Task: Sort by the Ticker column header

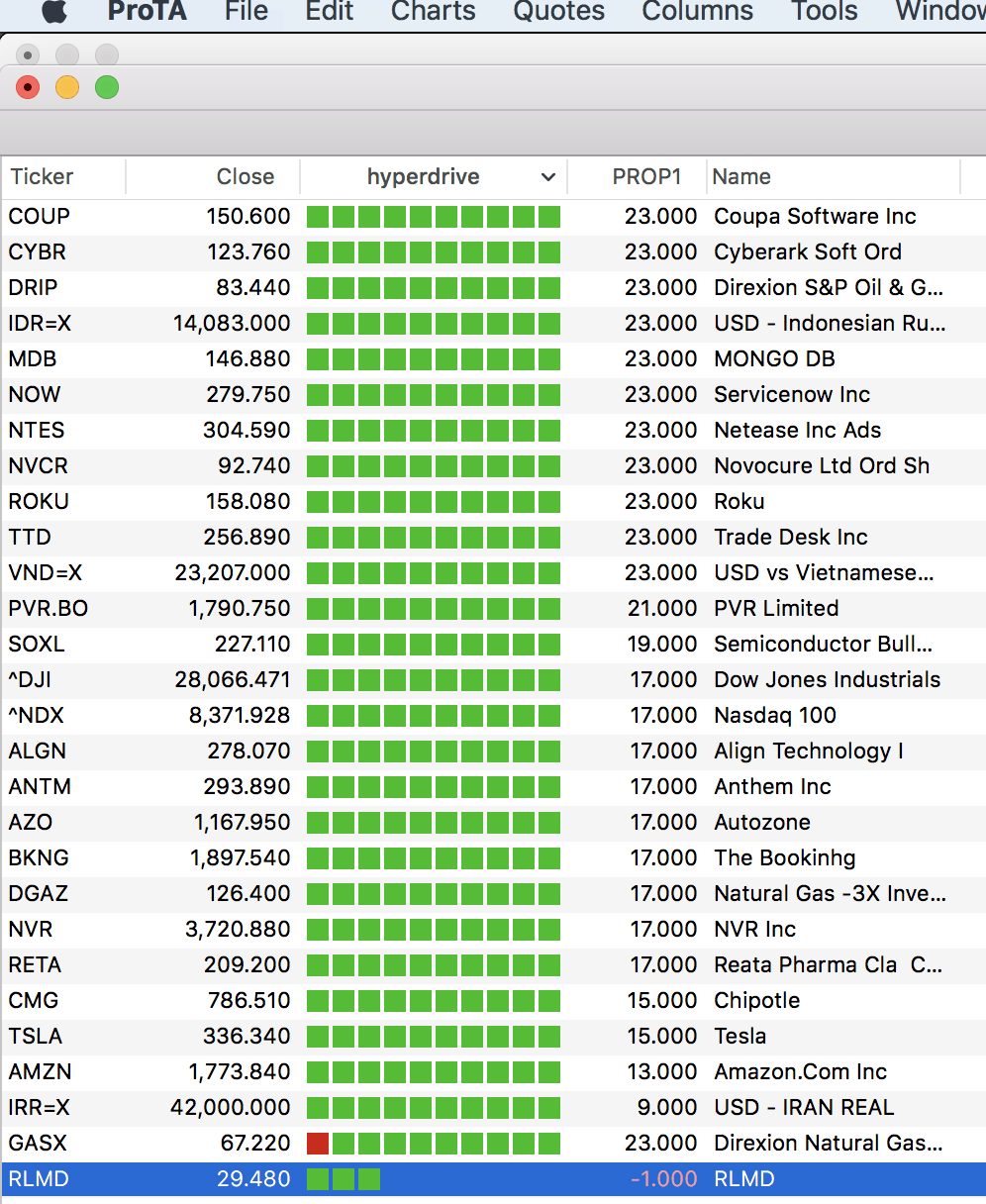Action: [63, 177]
